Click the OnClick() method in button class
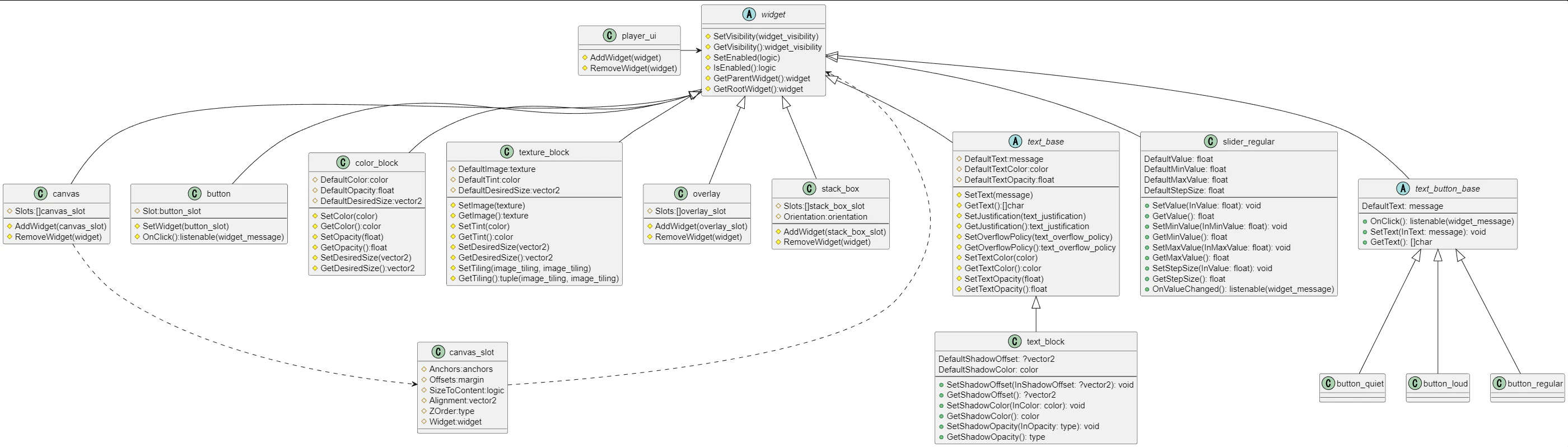1568x447 pixels. [x=213, y=237]
